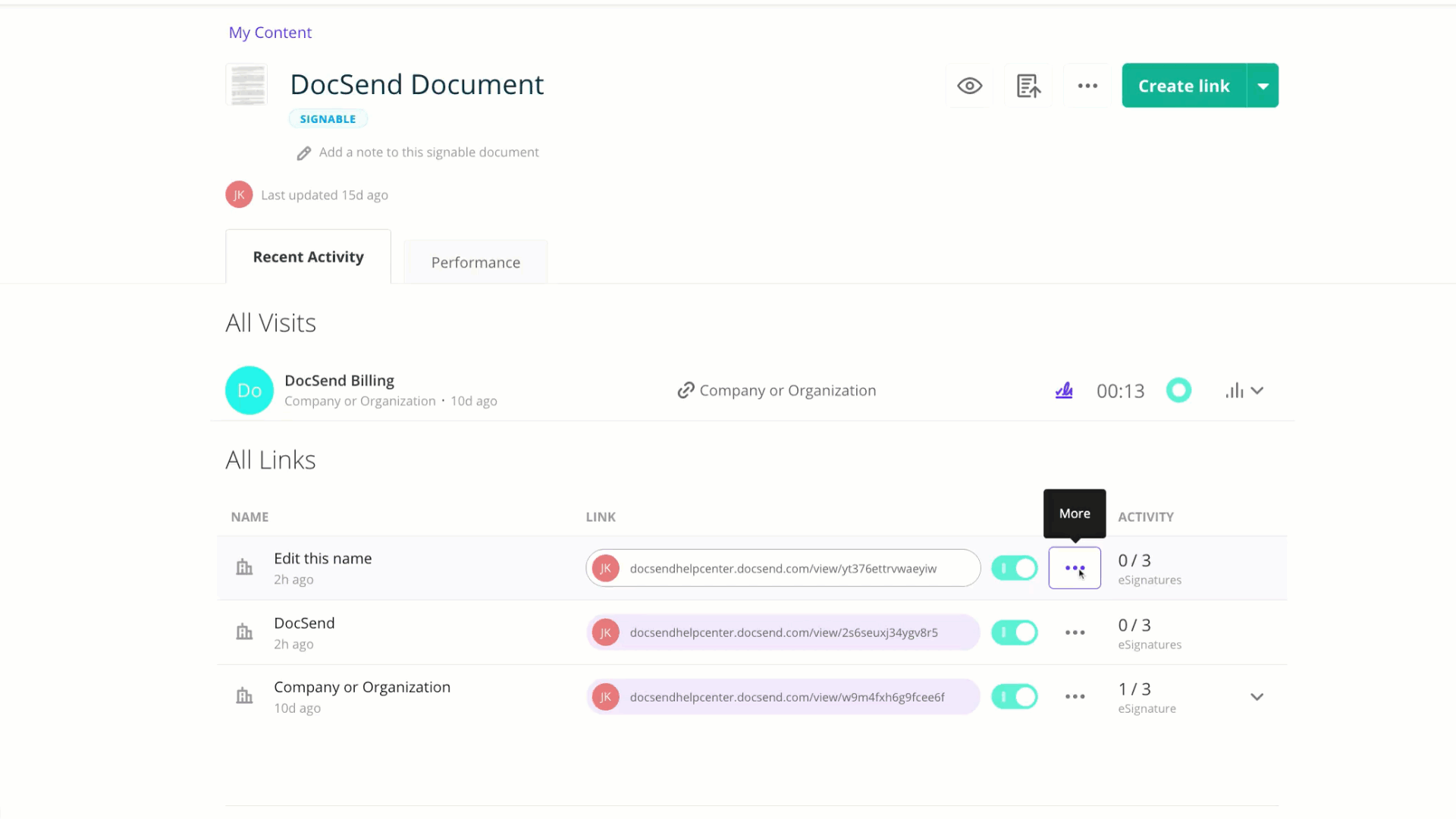Click the JK avatar in the 2s6seuxj34ygv8r5 link
Viewport: 1456px width, 819px height.
point(605,632)
